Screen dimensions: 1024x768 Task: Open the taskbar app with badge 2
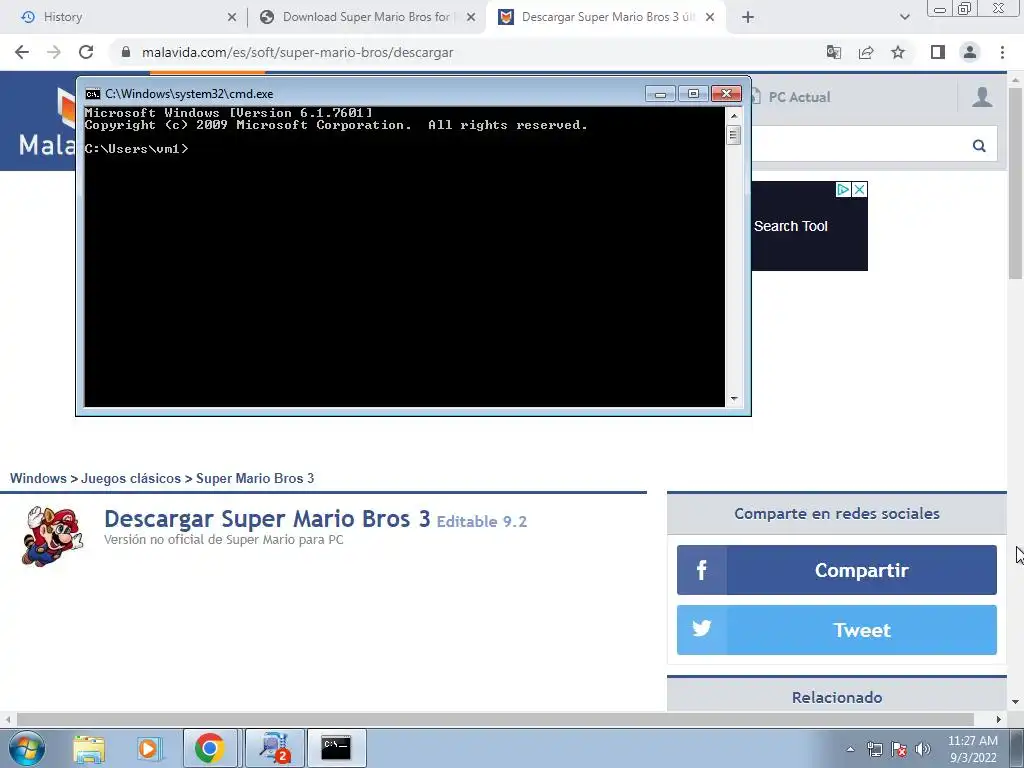pos(274,748)
